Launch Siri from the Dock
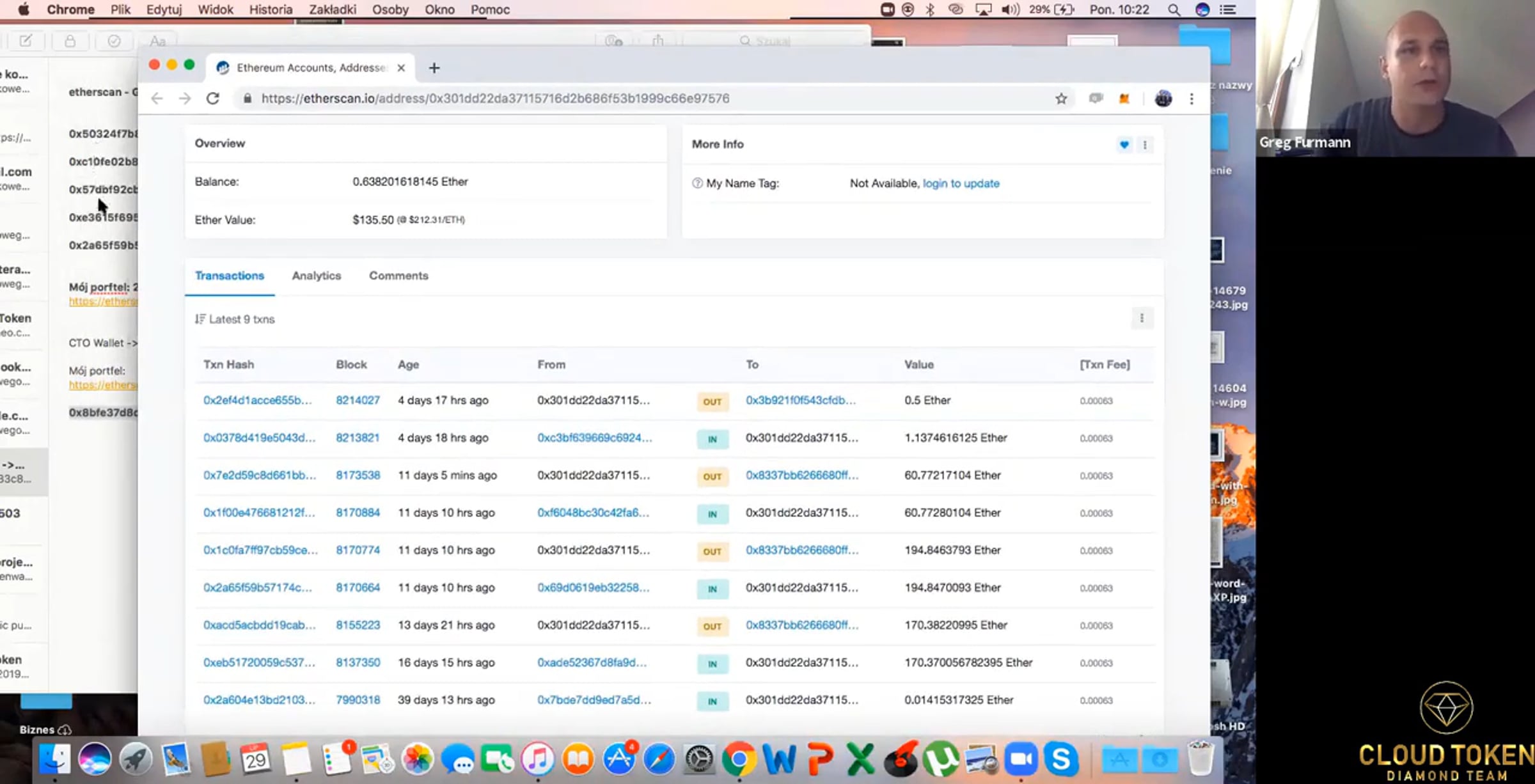Screen dimensions: 1535x784 tap(95, 760)
